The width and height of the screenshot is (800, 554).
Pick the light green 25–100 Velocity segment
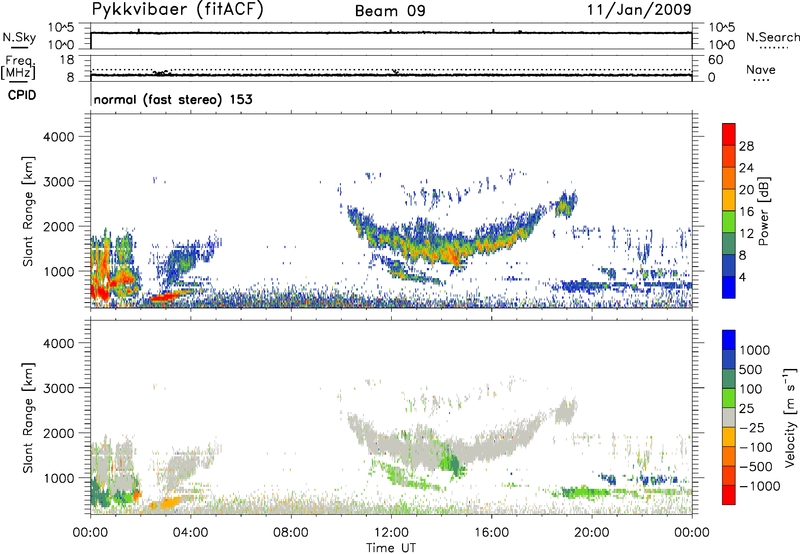tap(729, 399)
